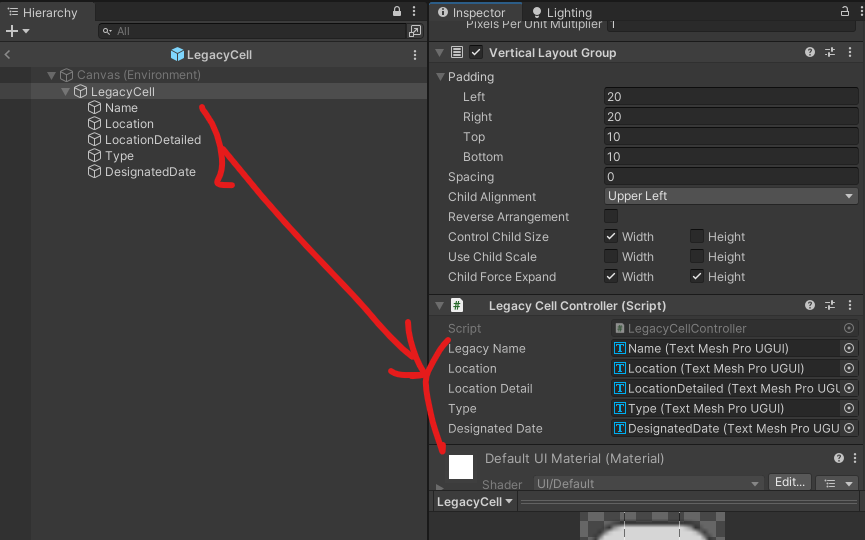Collapse the Legacy Cell Controller script component
The width and height of the screenshot is (865, 540).
tap(440, 306)
